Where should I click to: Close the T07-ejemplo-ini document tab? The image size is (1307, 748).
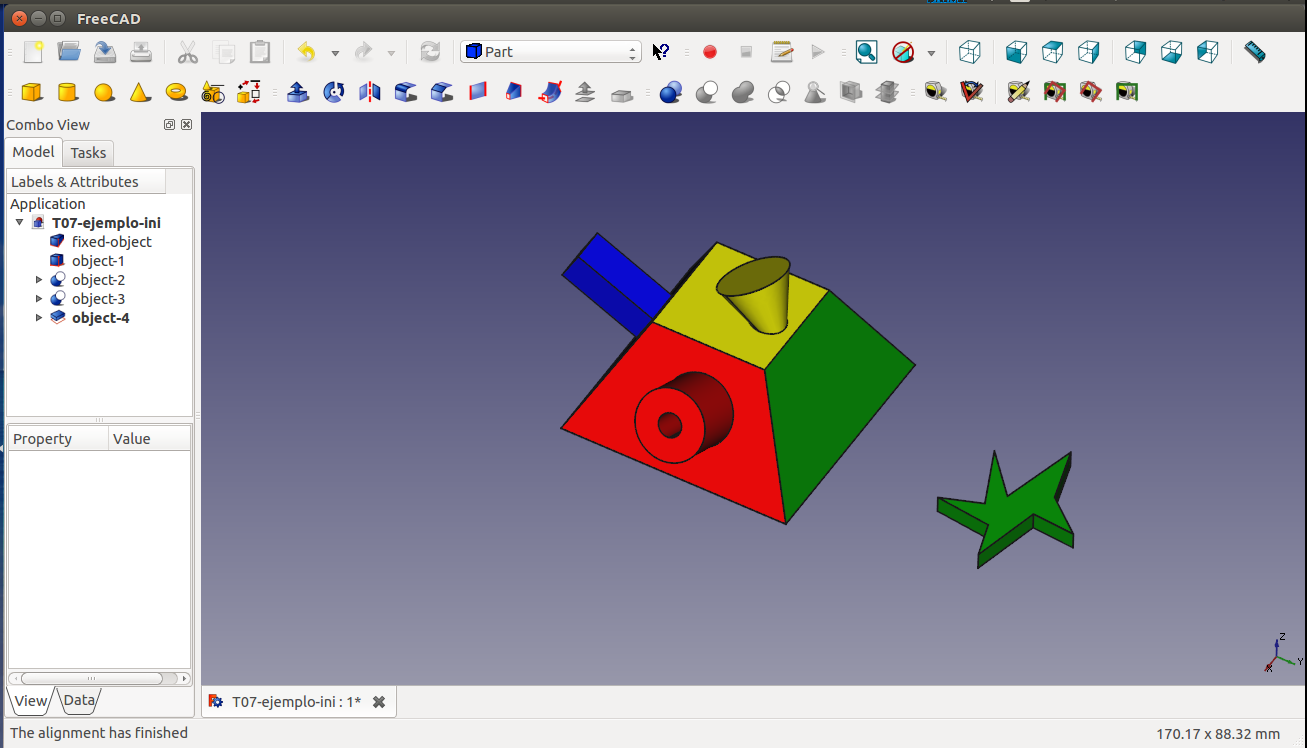coord(379,702)
